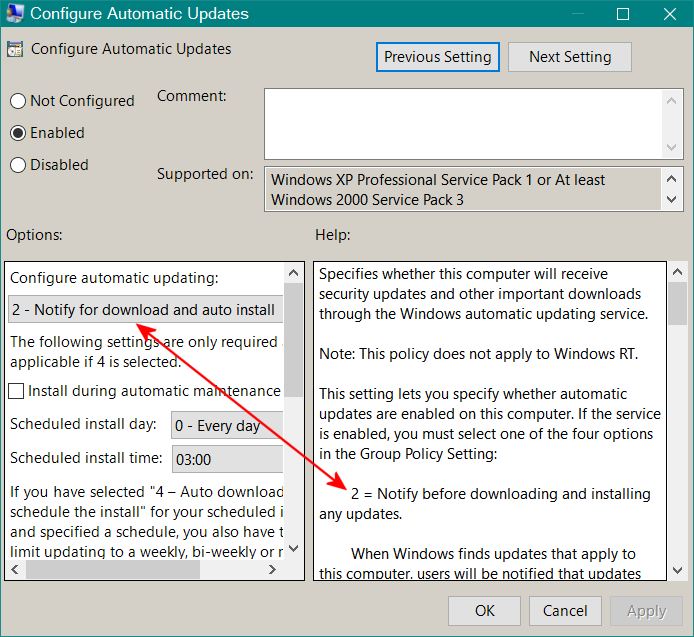
Task: Click the policy icon beside Configure Automatic Updates heading
Action: pos(15,49)
